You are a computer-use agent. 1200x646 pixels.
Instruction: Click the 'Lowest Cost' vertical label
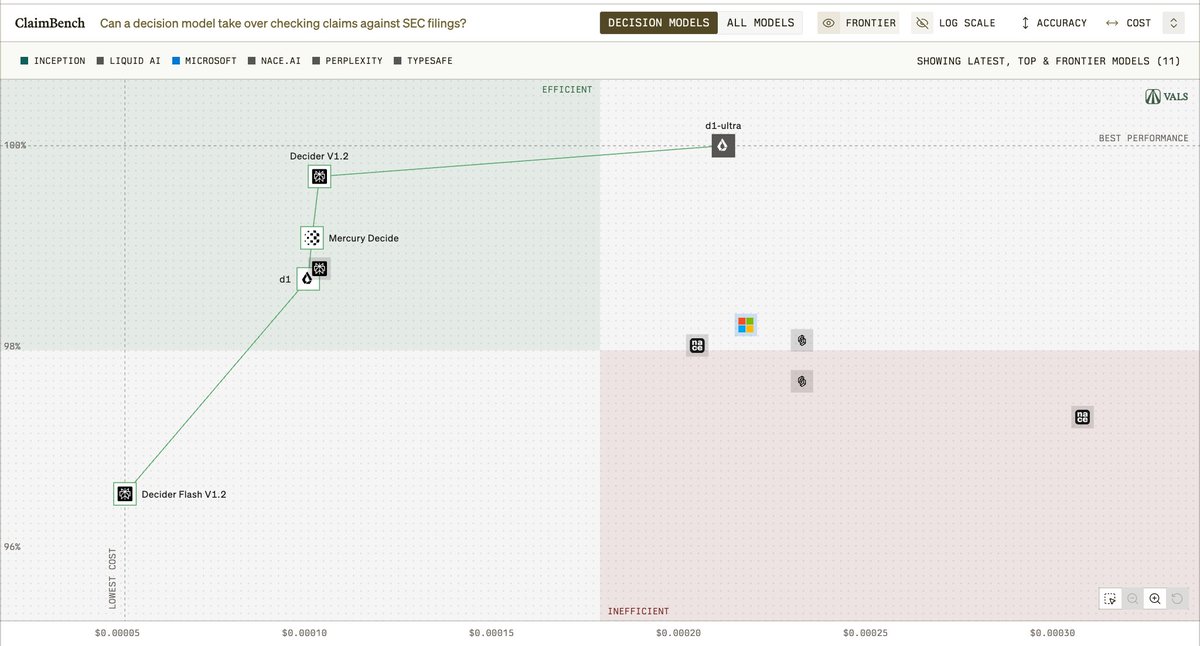coord(112,579)
